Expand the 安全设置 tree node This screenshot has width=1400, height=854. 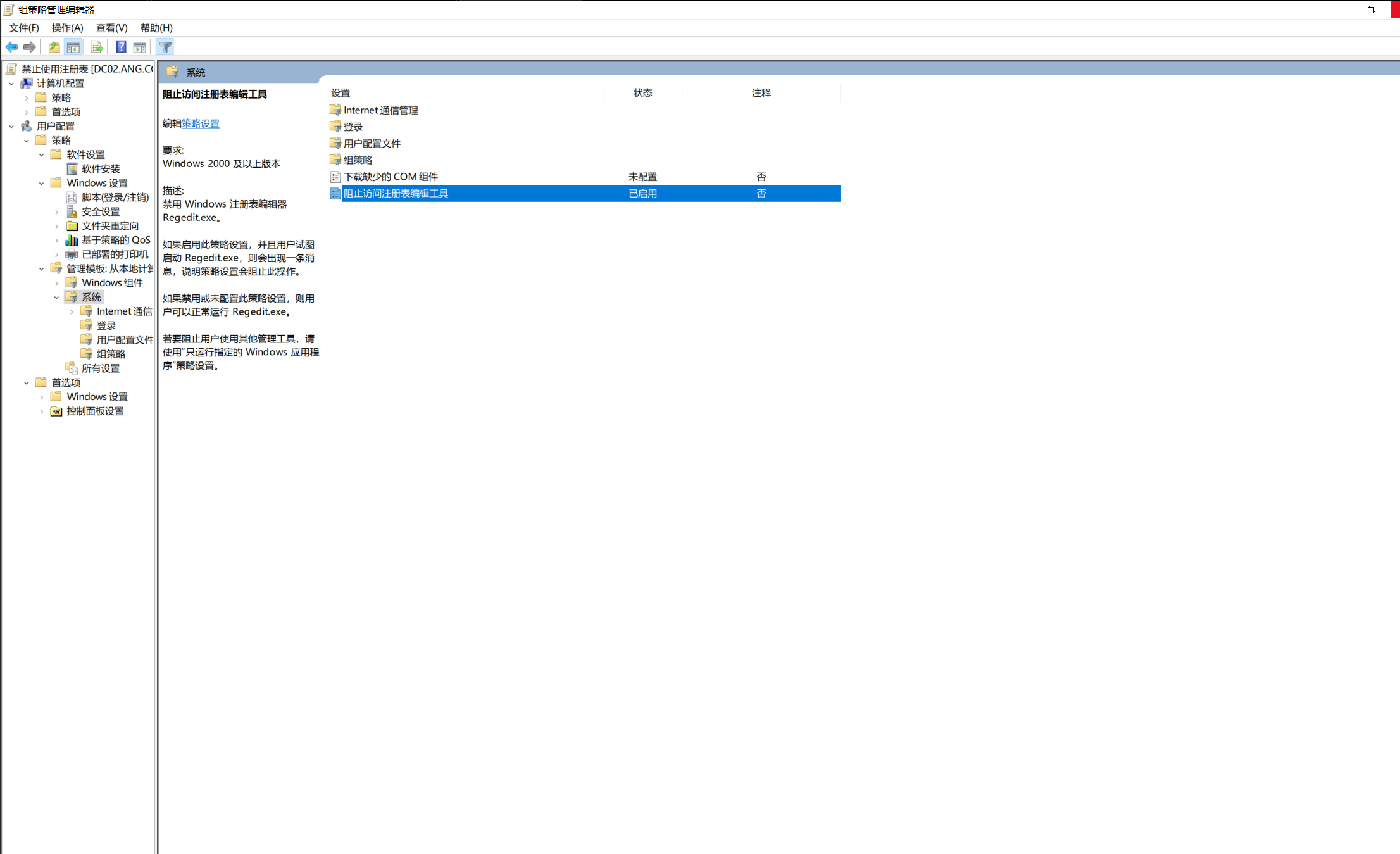click(x=57, y=212)
